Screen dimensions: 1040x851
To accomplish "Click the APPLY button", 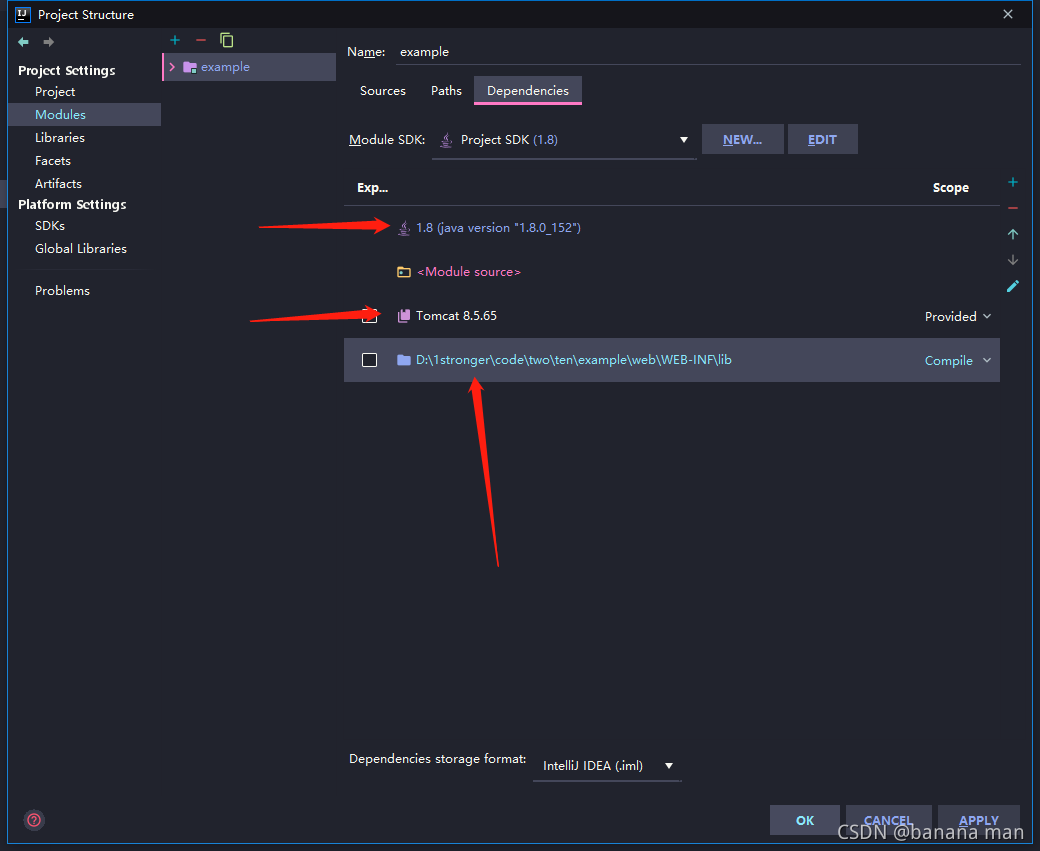I will [x=978, y=820].
